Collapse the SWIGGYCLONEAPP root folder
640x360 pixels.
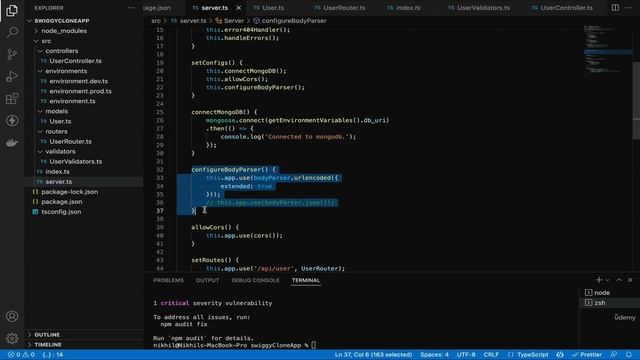(x=62, y=21)
